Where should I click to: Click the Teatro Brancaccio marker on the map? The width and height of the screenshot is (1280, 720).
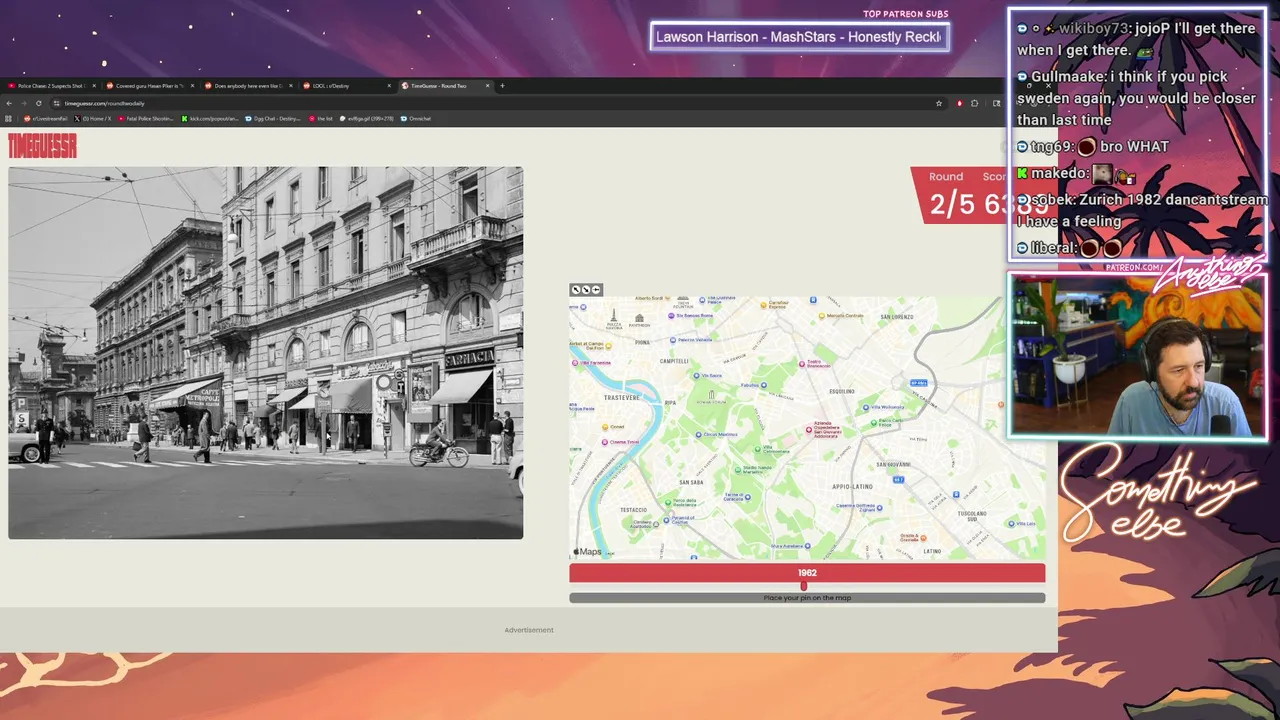[x=802, y=363]
